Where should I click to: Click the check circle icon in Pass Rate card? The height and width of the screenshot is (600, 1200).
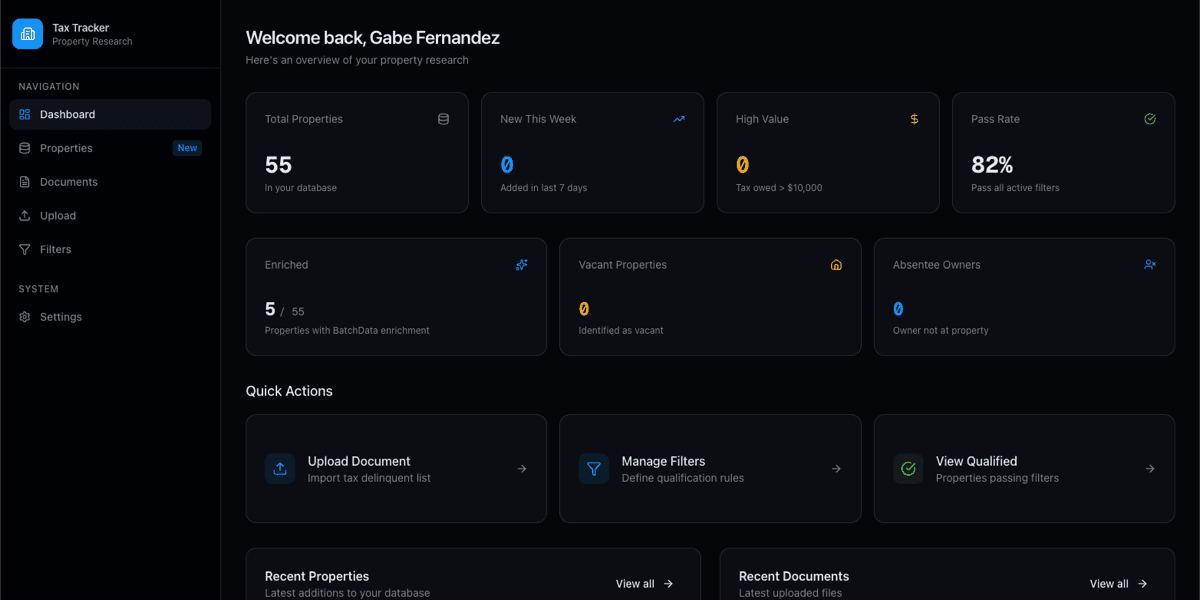tap(1150, 119)
